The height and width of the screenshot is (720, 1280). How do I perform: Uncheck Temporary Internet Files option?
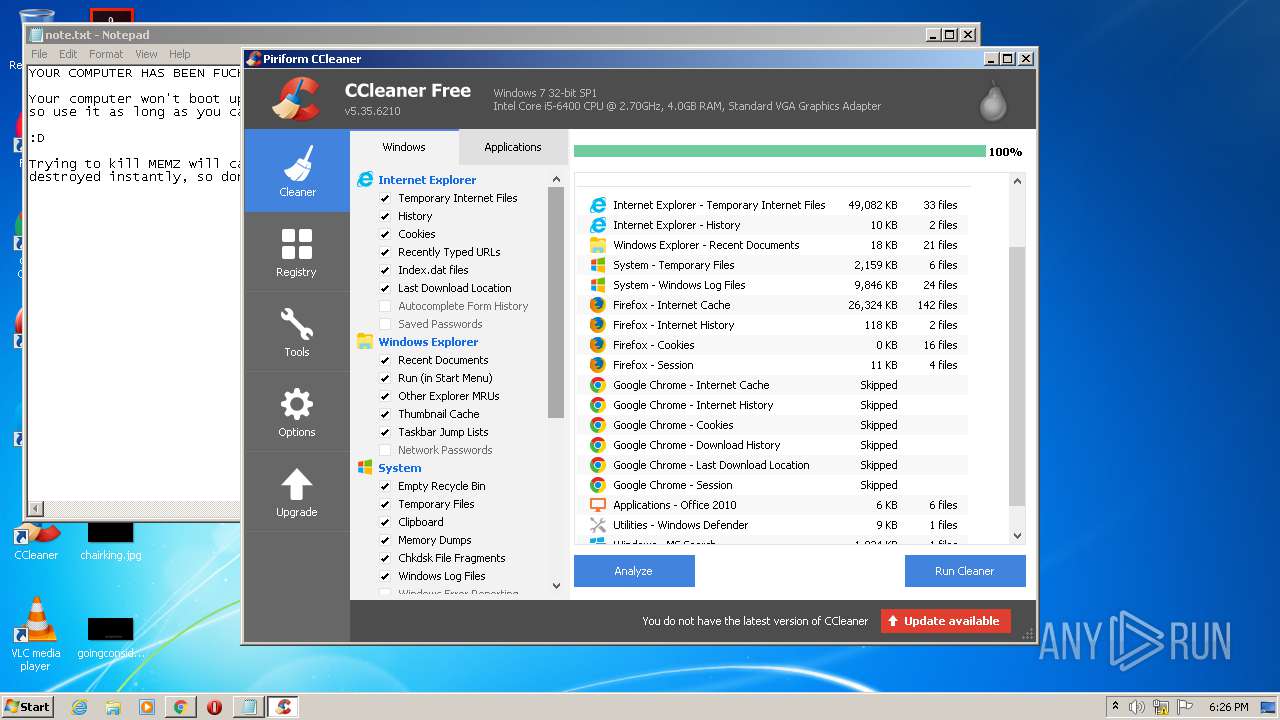tap(385, 198)
